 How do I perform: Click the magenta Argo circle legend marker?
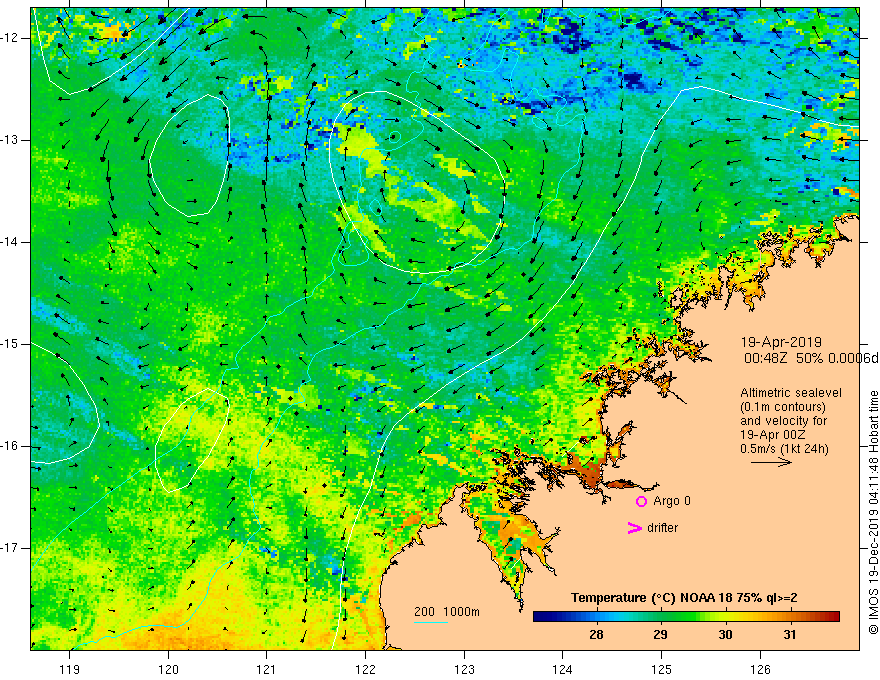(641, 501)
